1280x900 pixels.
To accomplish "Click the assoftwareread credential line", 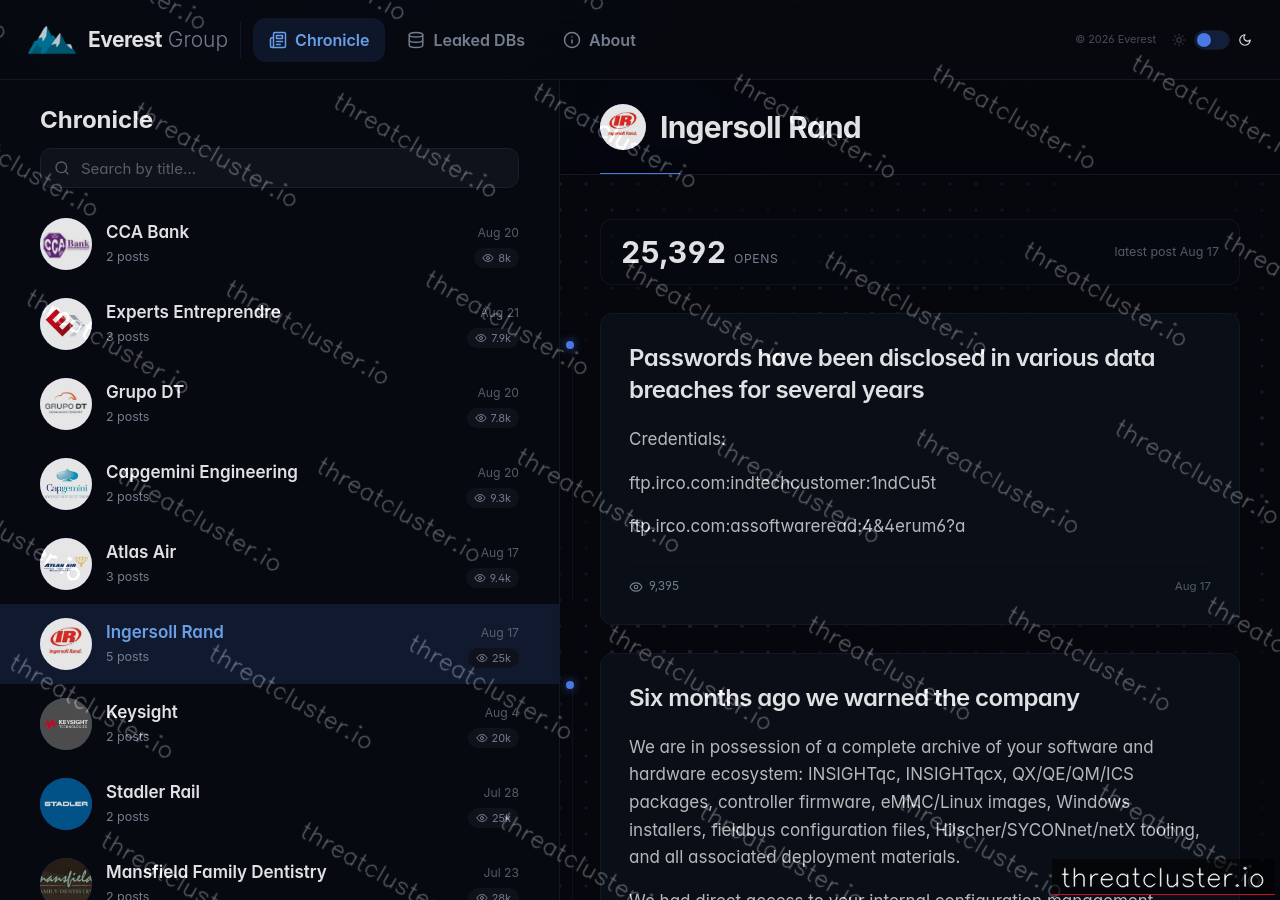I will pos(797,526).
